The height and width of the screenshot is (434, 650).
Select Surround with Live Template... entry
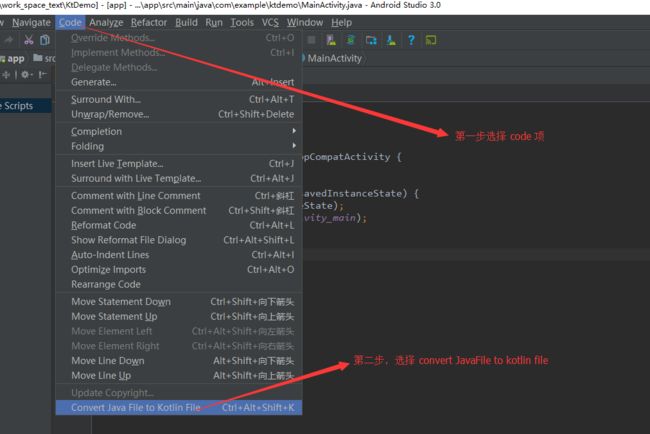tap(179, 179)
